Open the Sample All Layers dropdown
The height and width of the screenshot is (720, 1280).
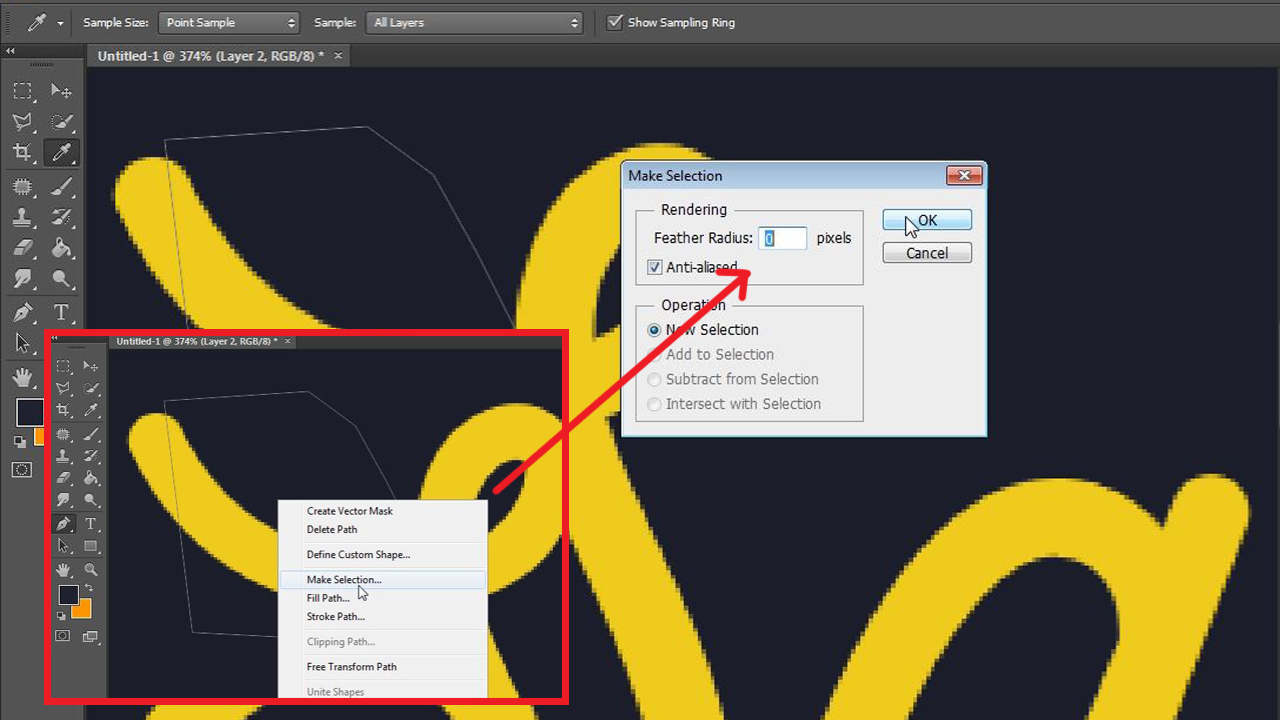474,22
